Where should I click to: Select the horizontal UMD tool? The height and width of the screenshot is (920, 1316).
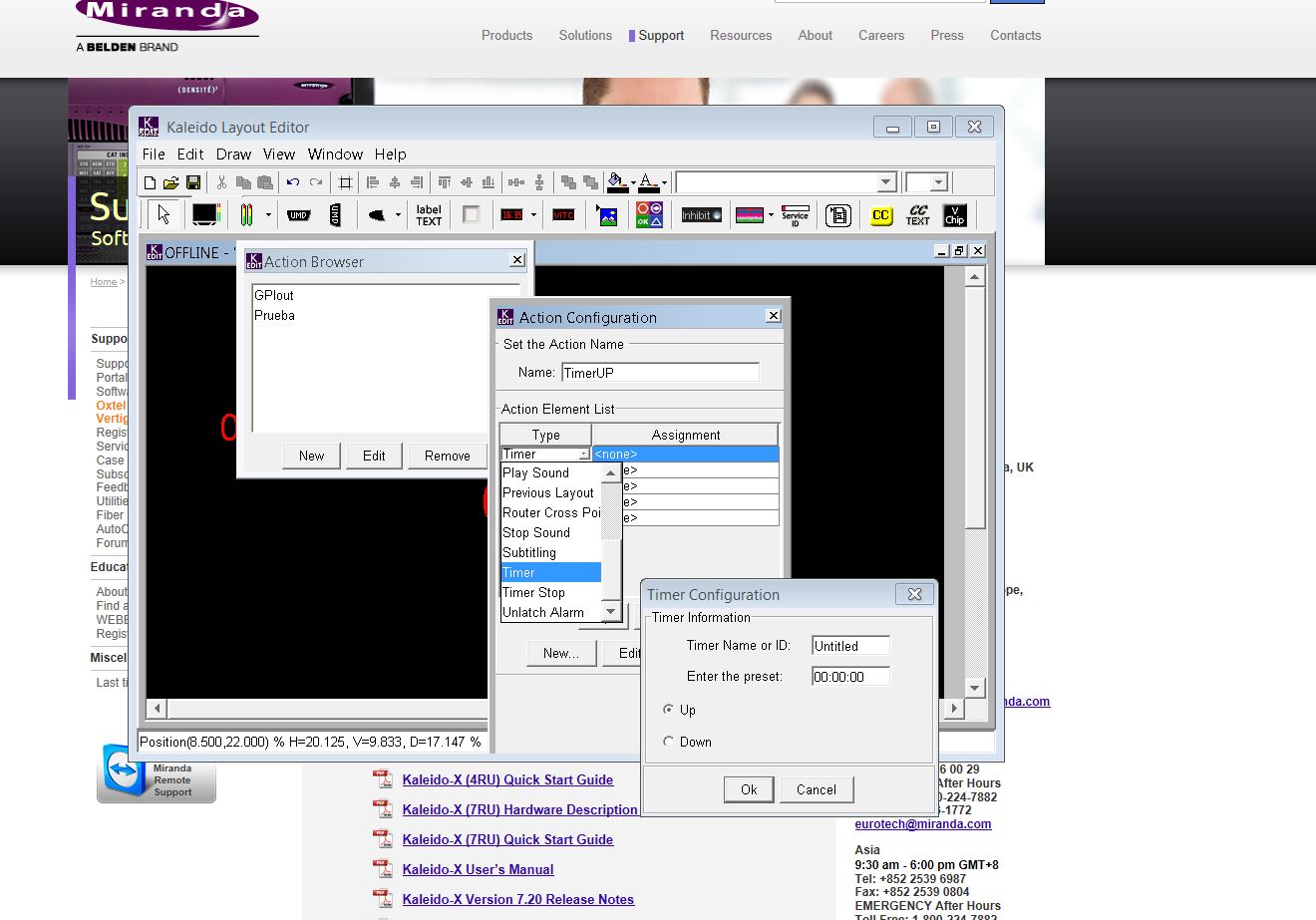[298, 214]
